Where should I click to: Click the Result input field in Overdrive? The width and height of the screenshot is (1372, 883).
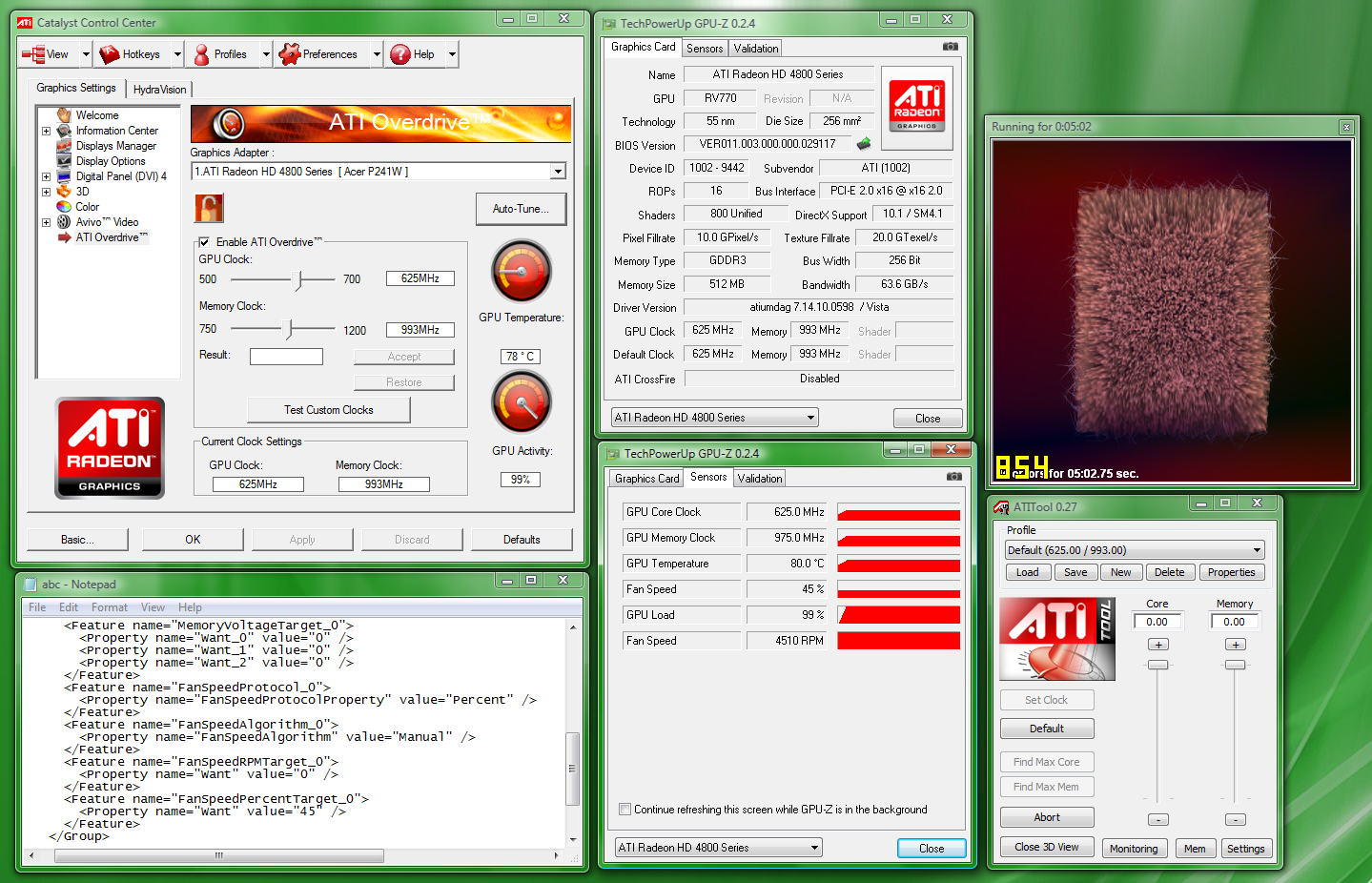coord(286,357)
